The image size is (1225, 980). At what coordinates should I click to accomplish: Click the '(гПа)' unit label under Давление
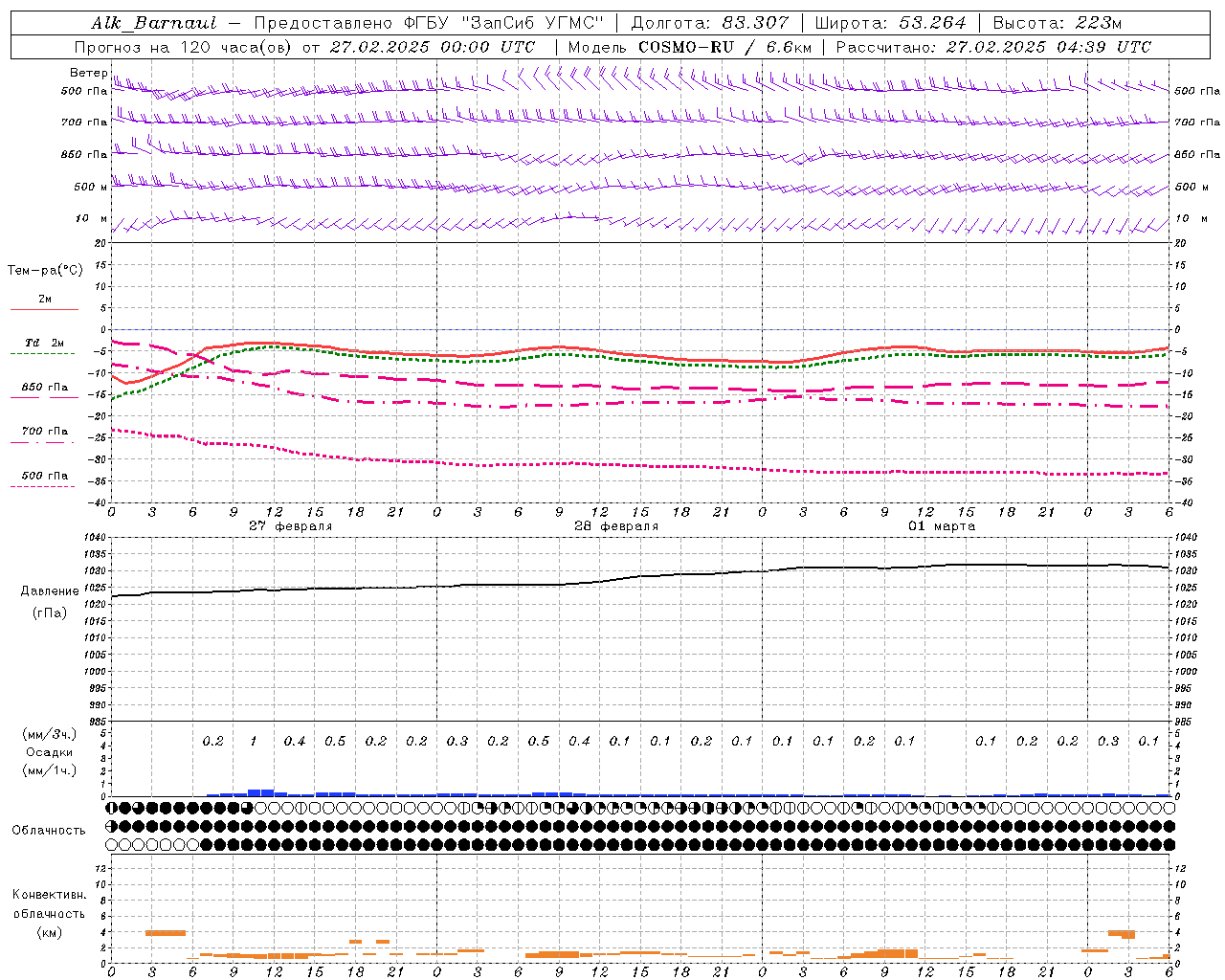[x=50, y=612]
